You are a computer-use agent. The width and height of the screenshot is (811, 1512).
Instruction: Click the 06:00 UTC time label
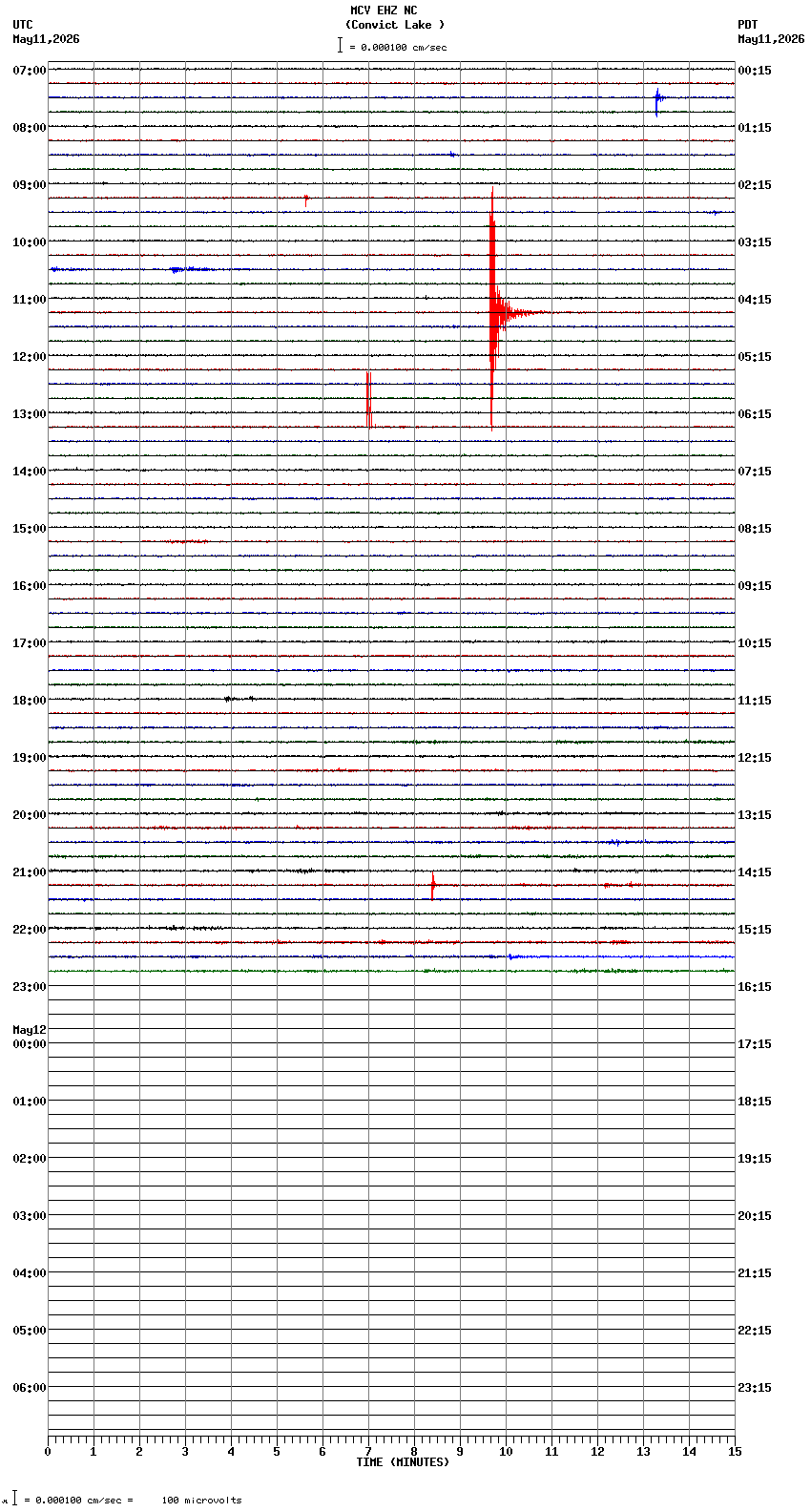pyautogui.click(x=30, y=1388)
